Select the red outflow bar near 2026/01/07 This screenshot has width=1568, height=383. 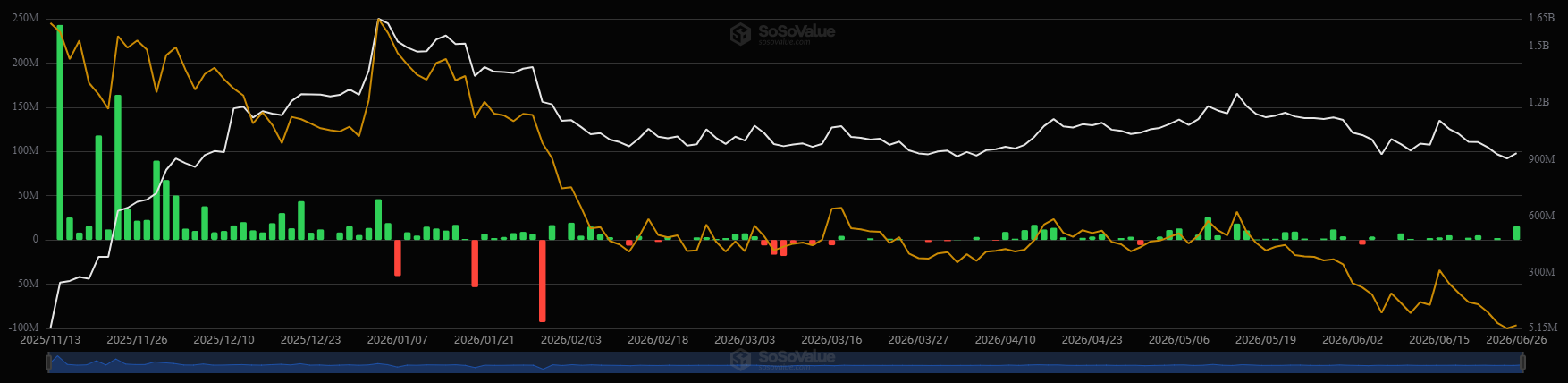398,257
